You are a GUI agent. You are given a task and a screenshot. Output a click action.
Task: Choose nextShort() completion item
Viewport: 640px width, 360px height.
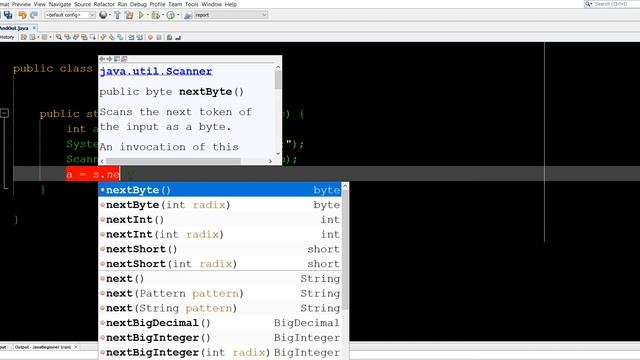tap(220, 249)
